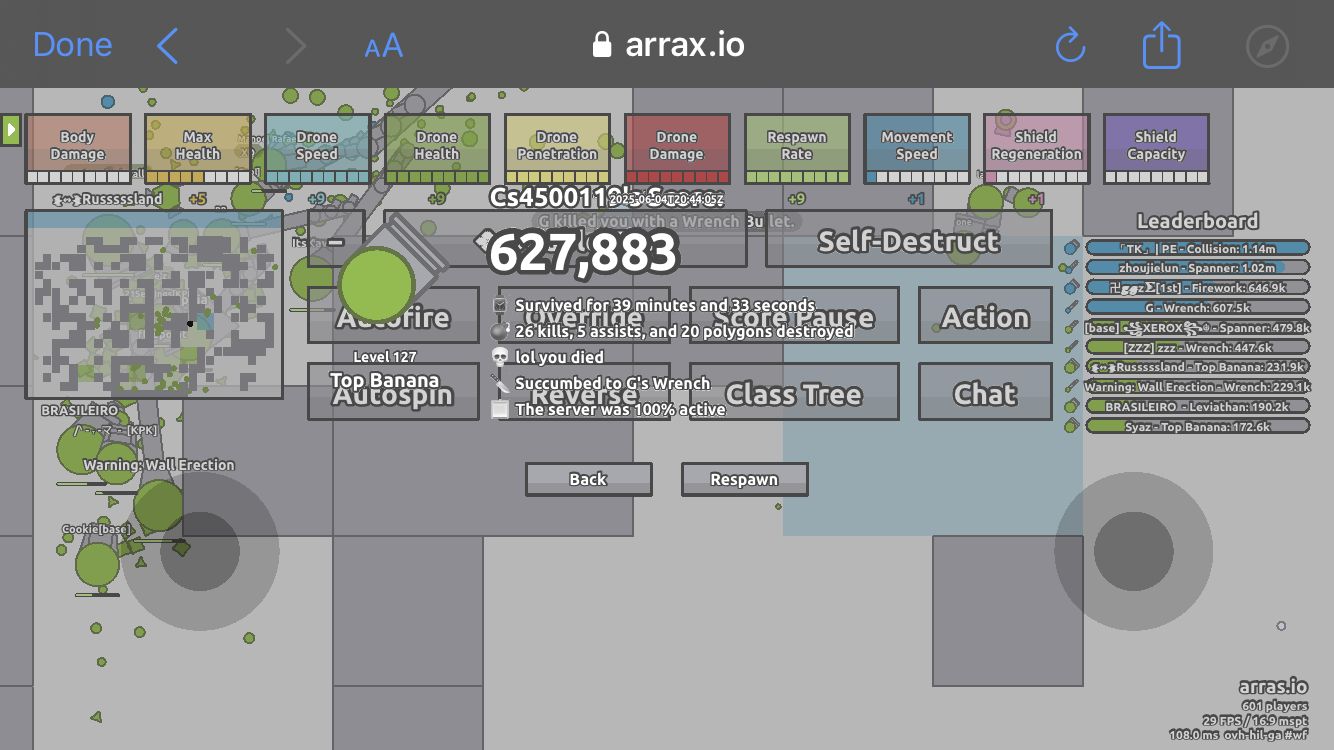Image resolution: width=1334 pixels, height=750 pixels.
Task: Select the Drone Damage upgrade
Action: (677, 149)
